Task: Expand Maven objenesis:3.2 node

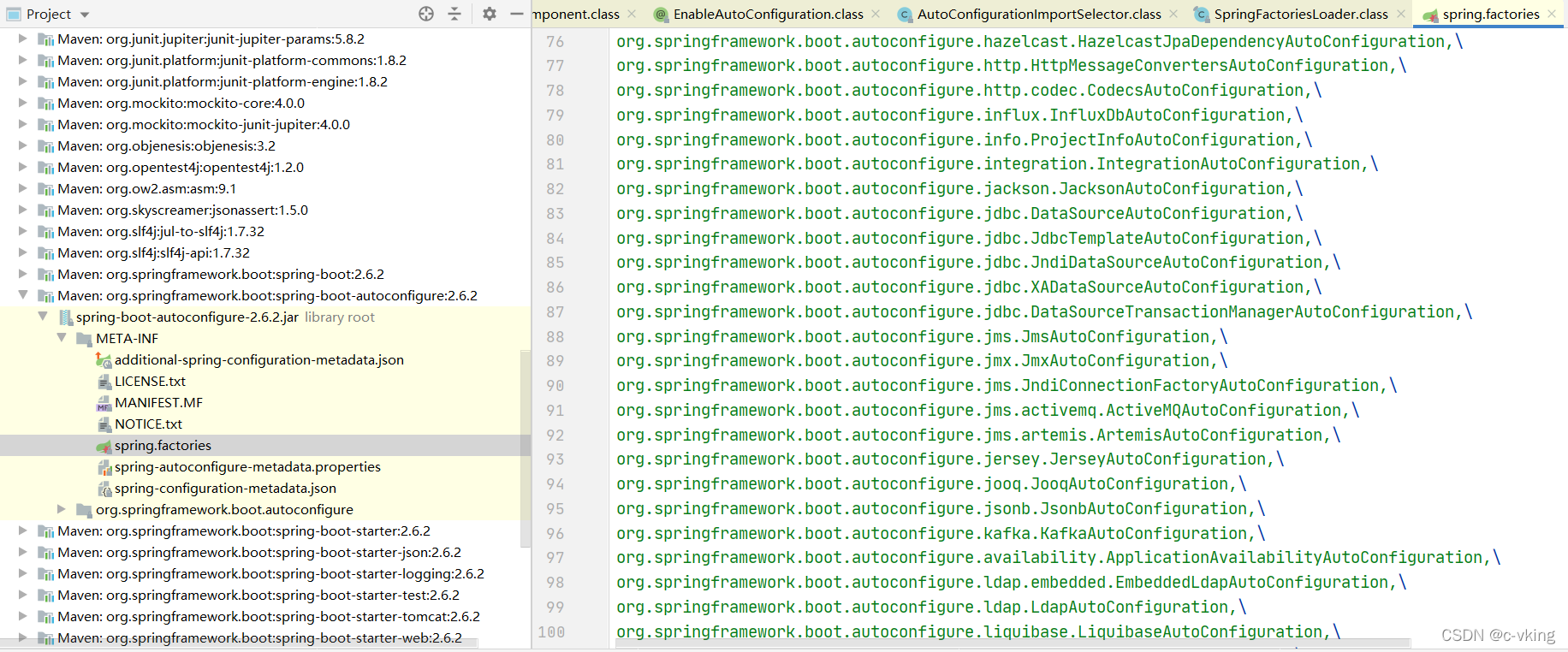Action: [23, 145]
